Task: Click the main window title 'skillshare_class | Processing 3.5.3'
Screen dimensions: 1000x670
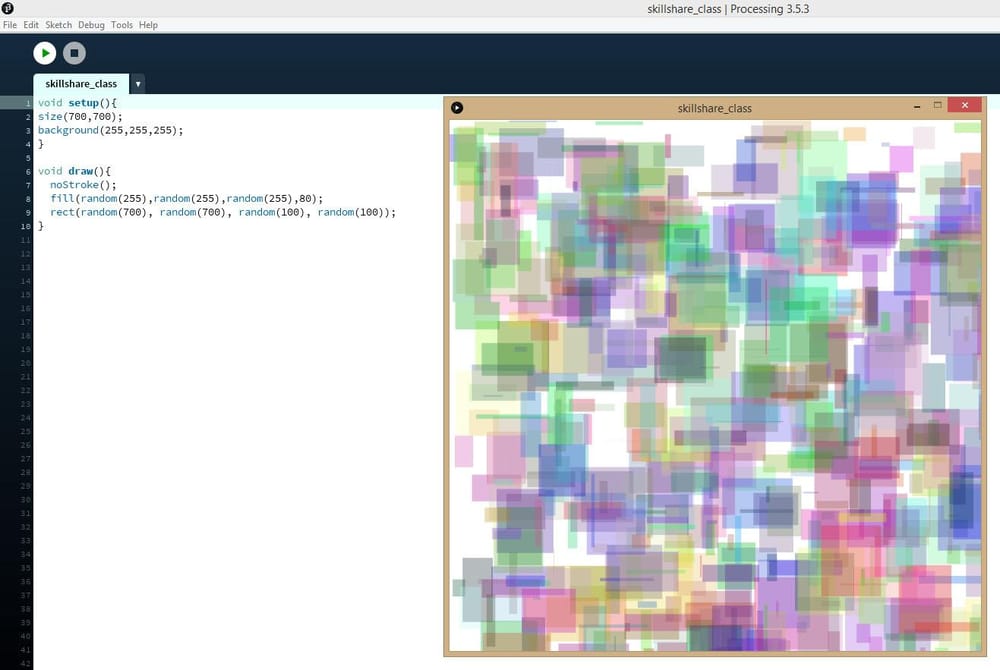Action: coord(728,9)
